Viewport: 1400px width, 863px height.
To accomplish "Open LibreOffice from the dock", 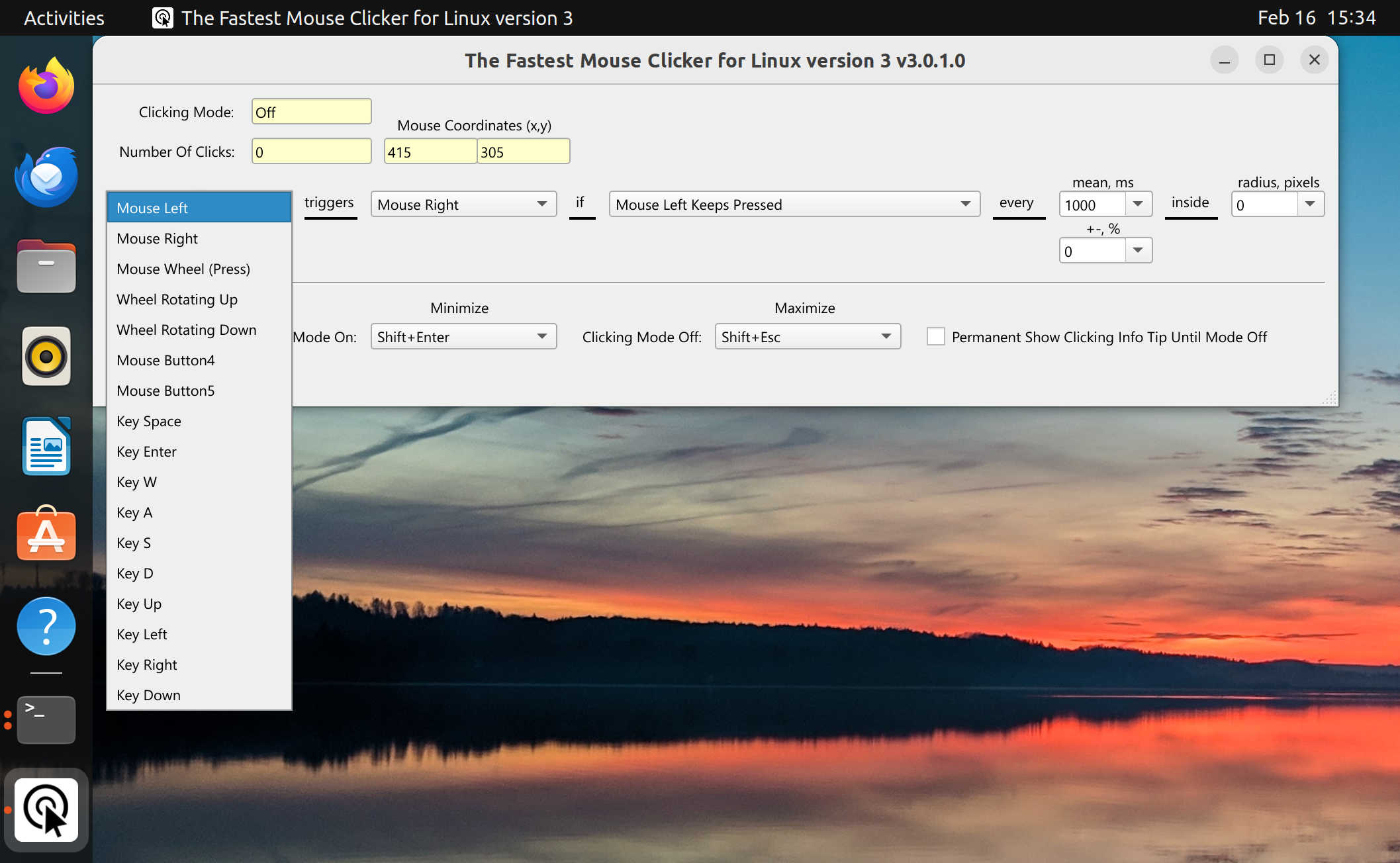I will tap(46, 445).
